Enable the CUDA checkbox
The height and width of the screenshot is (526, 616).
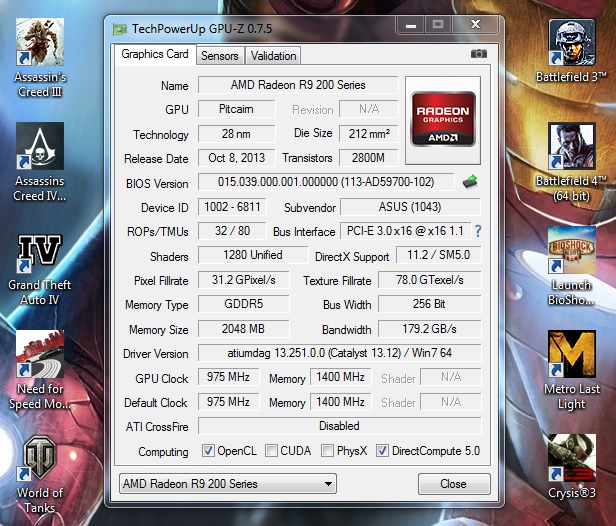pyautogui.click(x=272, y=451)
